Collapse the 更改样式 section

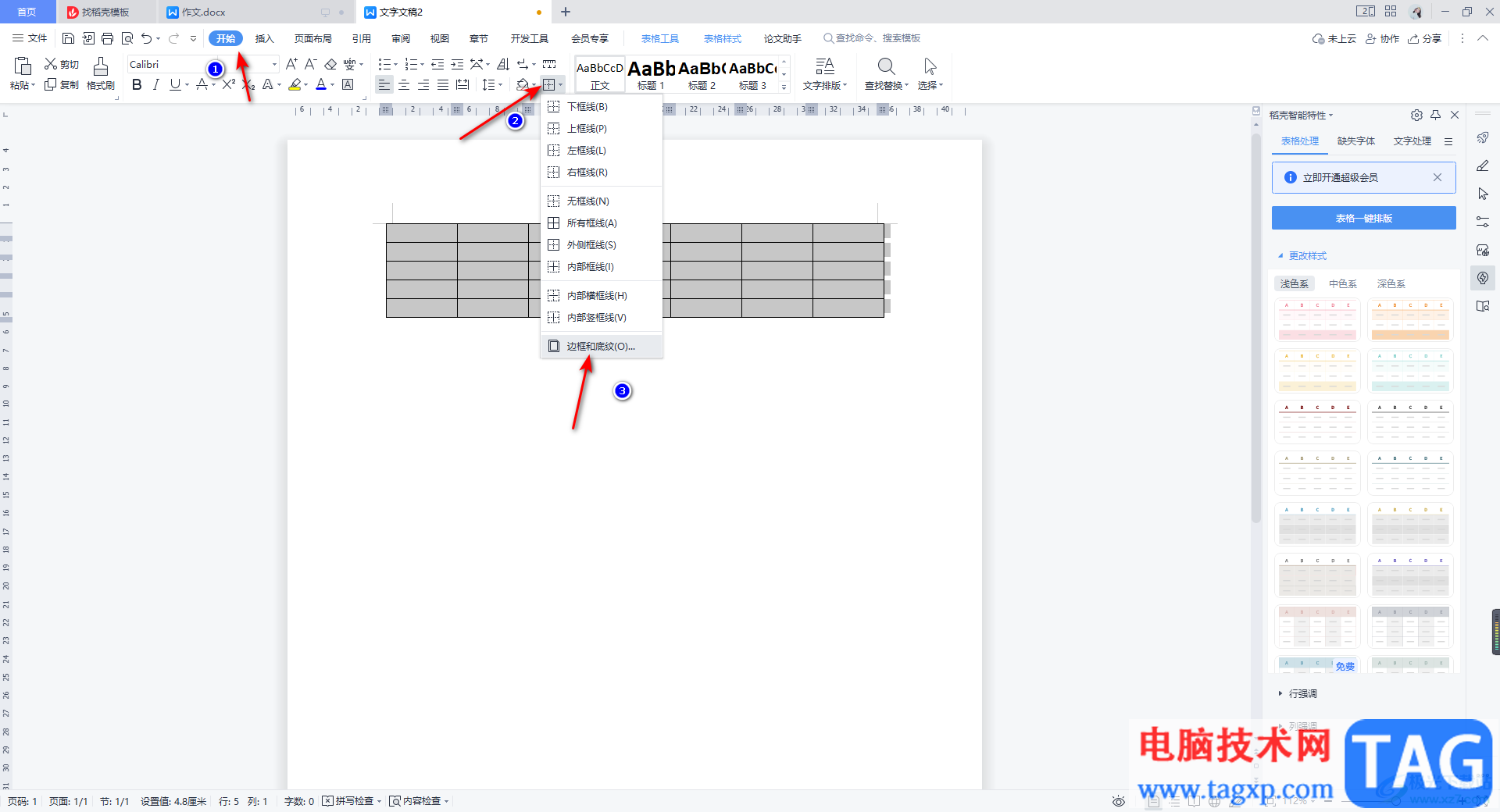click(x=1302, y=256)
